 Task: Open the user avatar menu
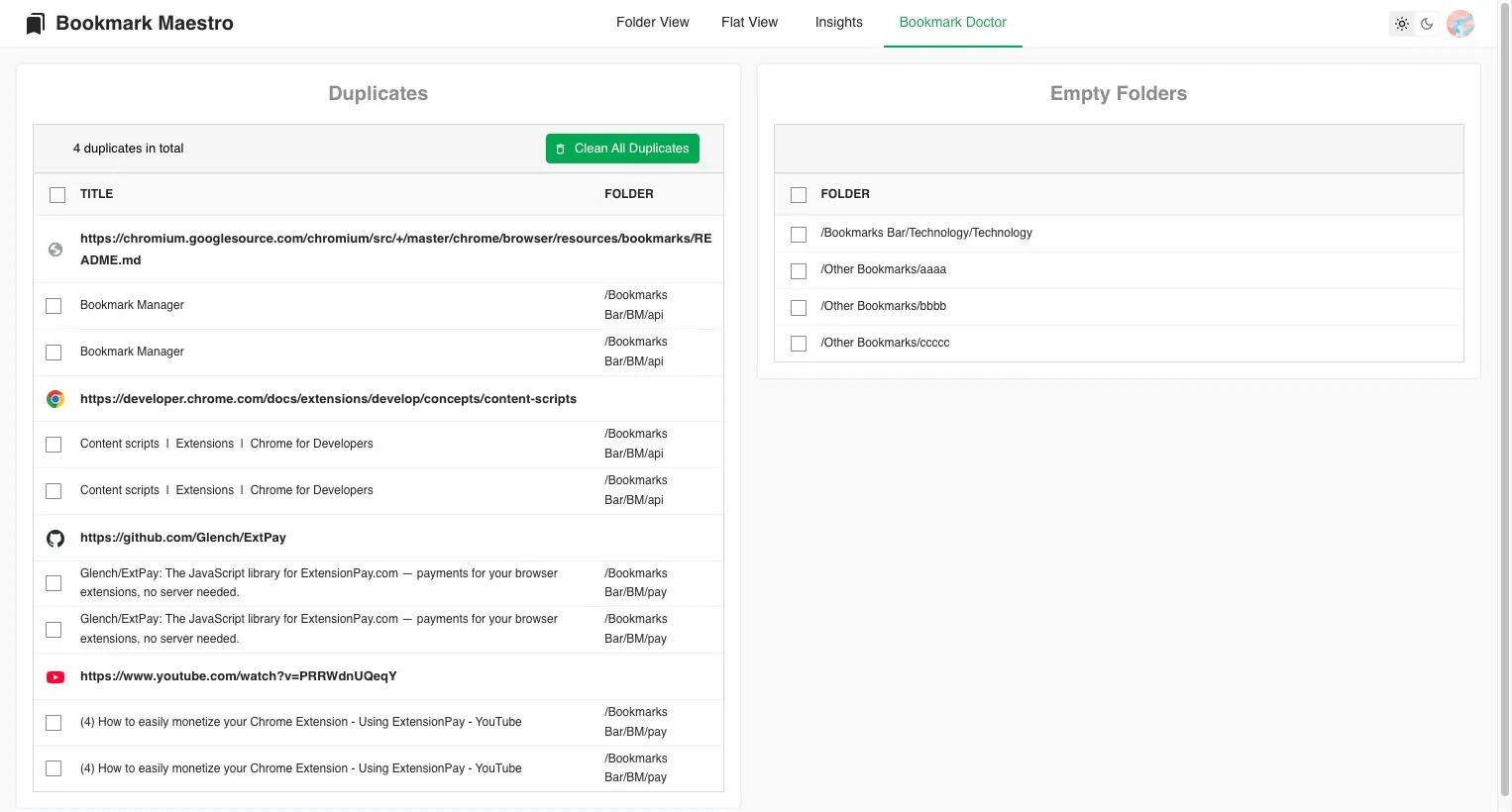(x=1460, y=24)
